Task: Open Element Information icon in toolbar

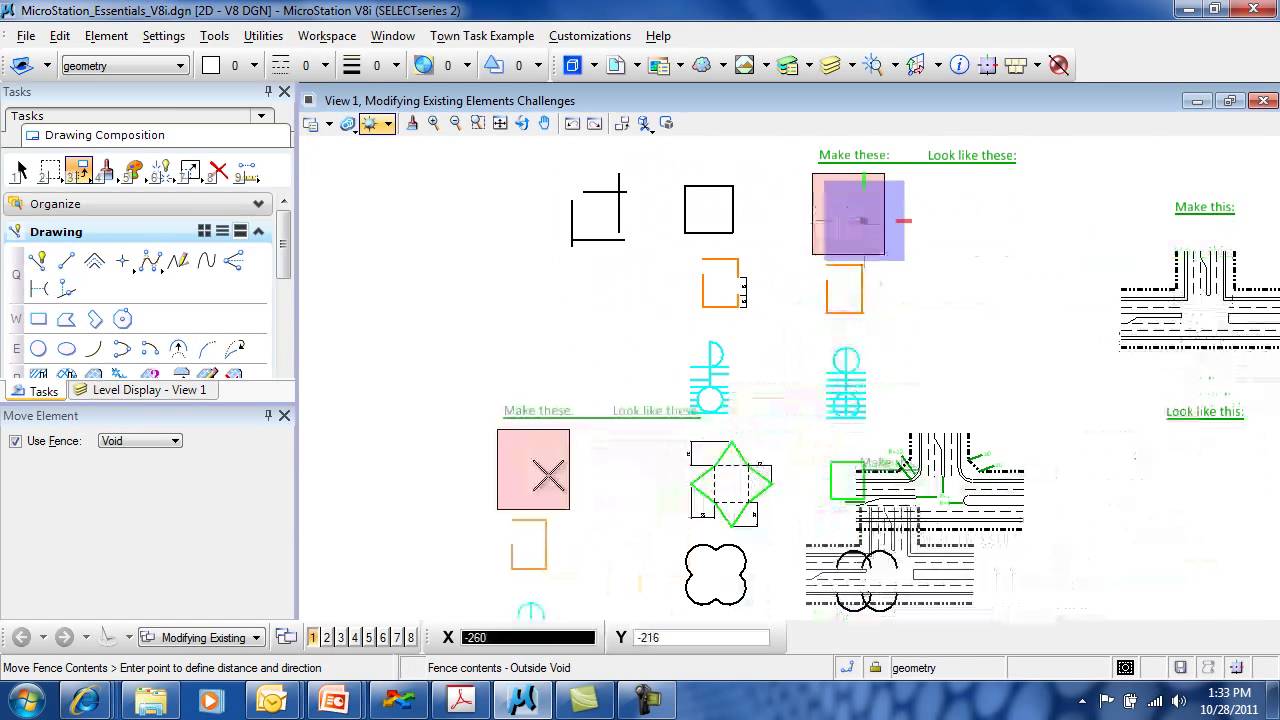Action: coord(959,65)
